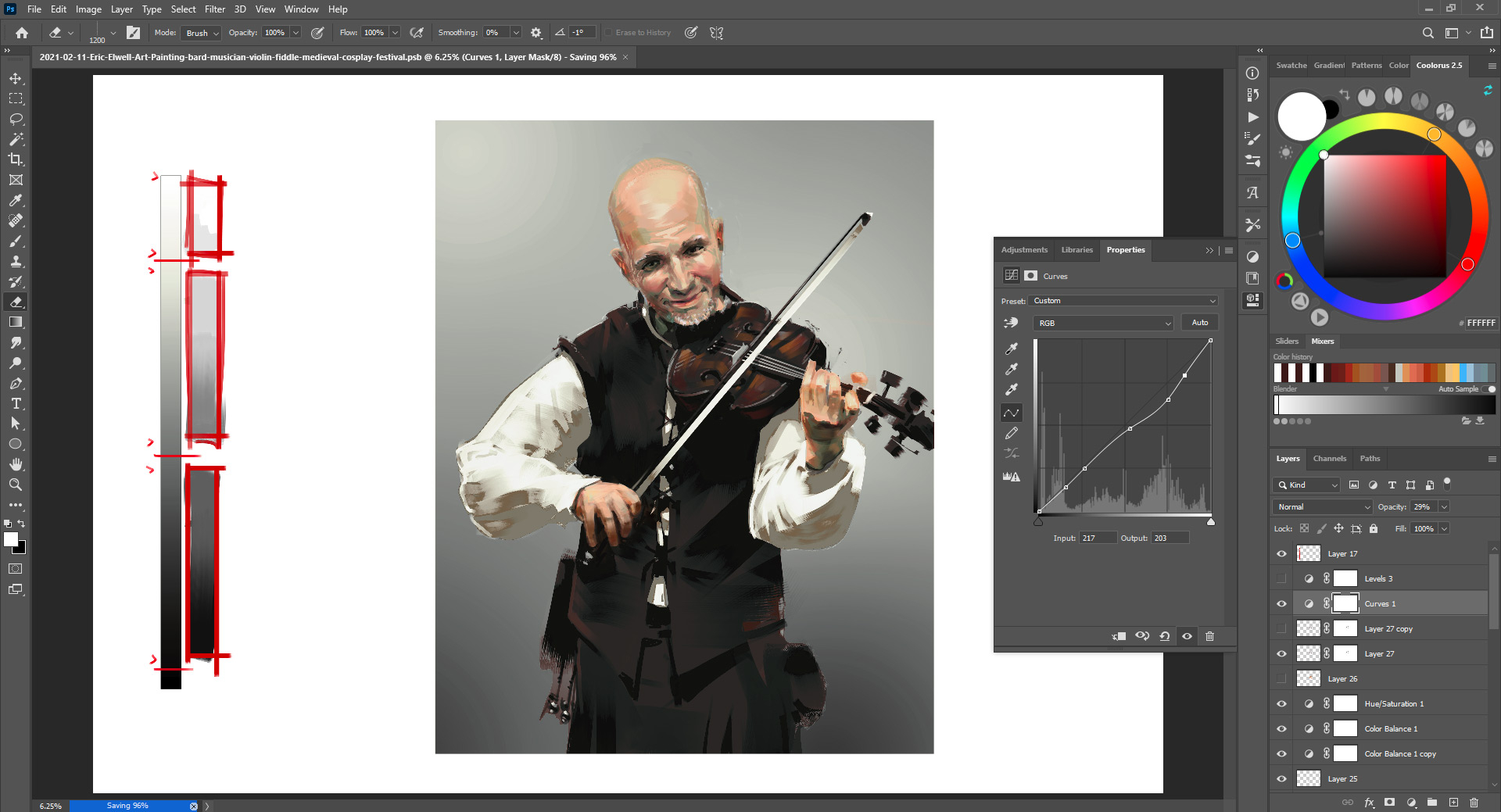
Task: Select the Move tool
Action: [16, 78]
